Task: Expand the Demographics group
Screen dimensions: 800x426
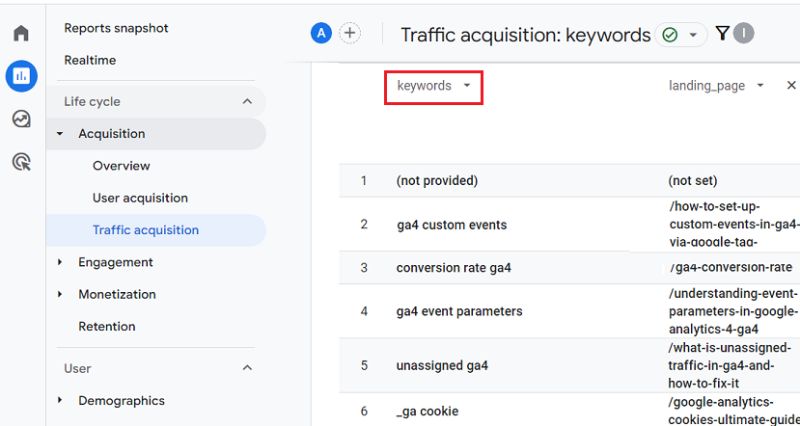Action: tap(60, 400)
